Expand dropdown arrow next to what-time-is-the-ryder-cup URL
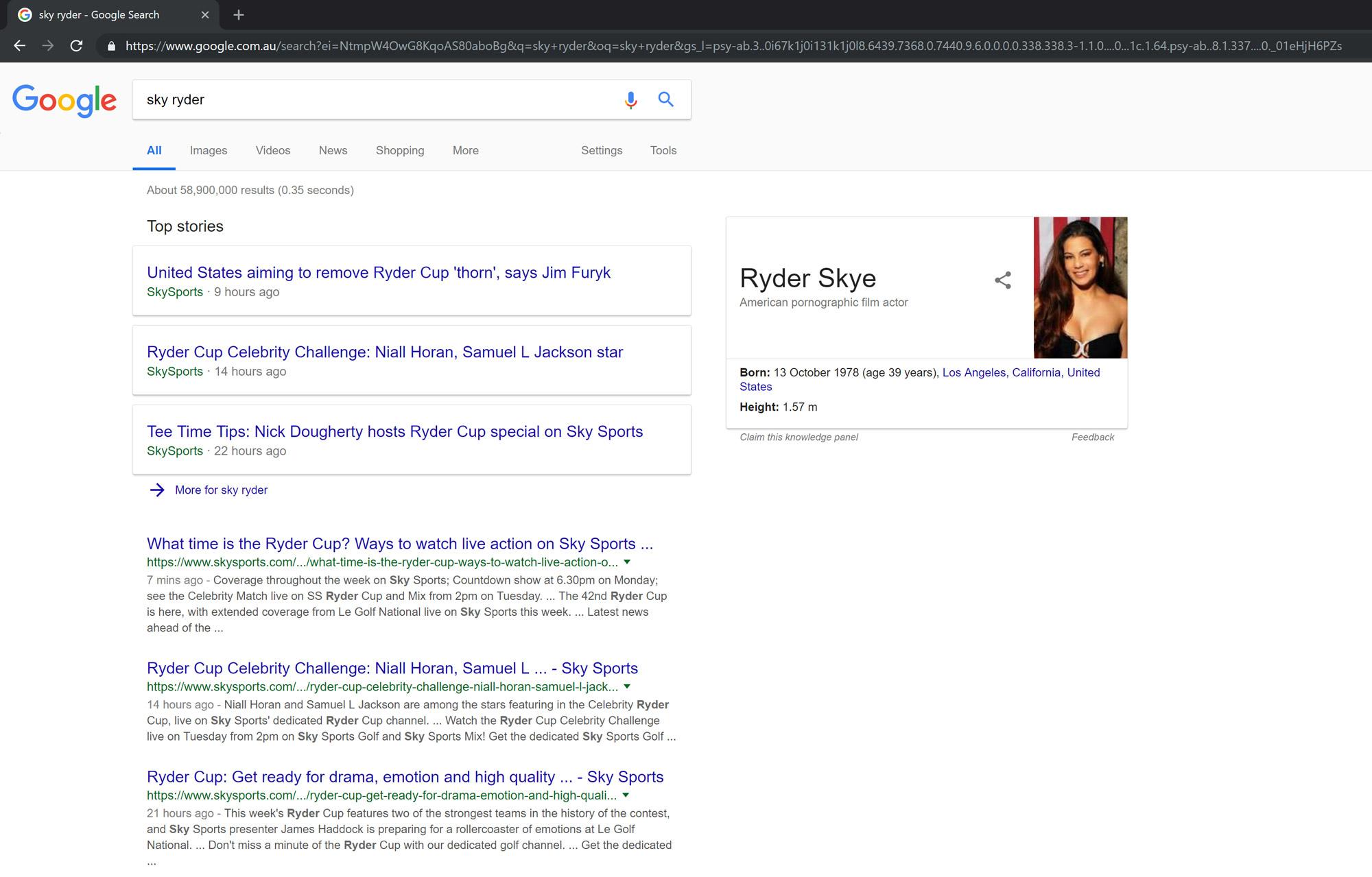This screenshot has width=1372, height=877. pyautogui.click(x=626, y=562)
